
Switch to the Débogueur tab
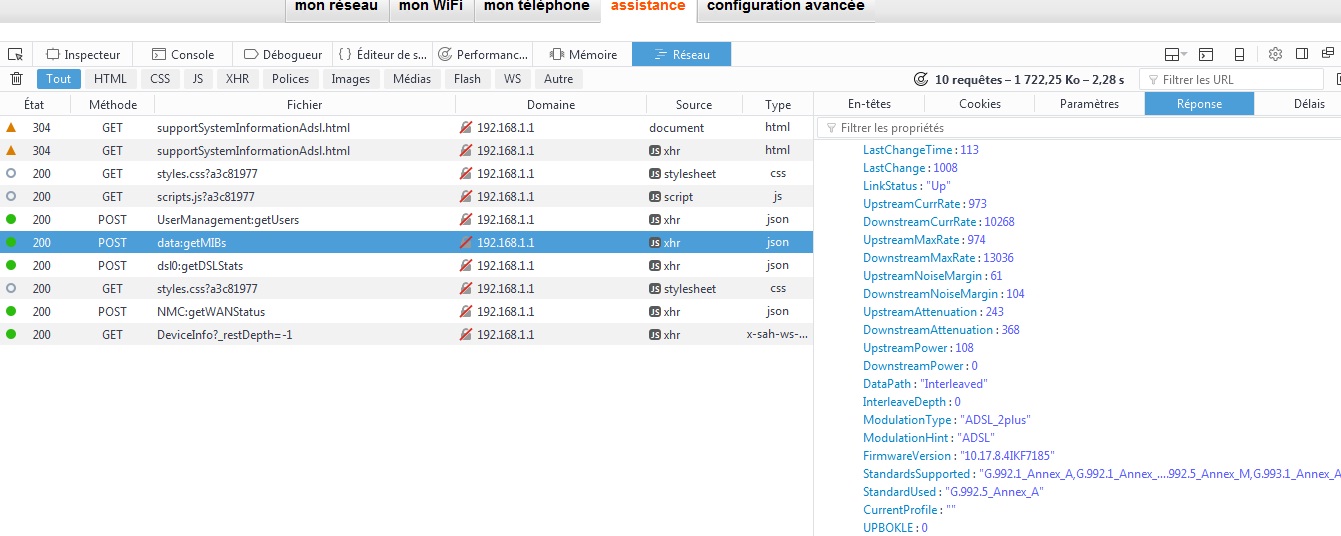282,55
